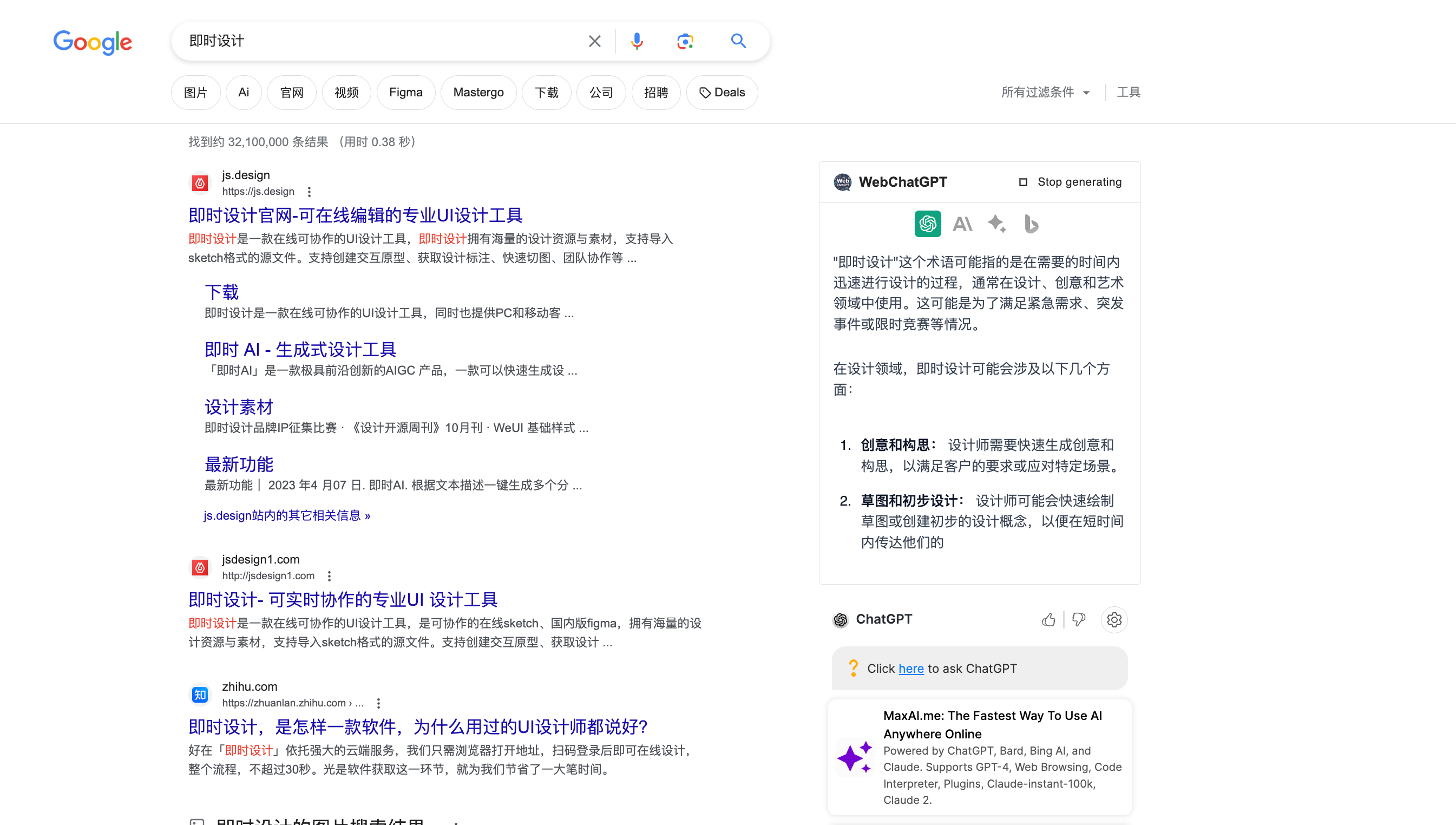Viewport: 1456px width, 825px height.
Task: Select the Bard sparkle provider icon
Action: (997, 224)
